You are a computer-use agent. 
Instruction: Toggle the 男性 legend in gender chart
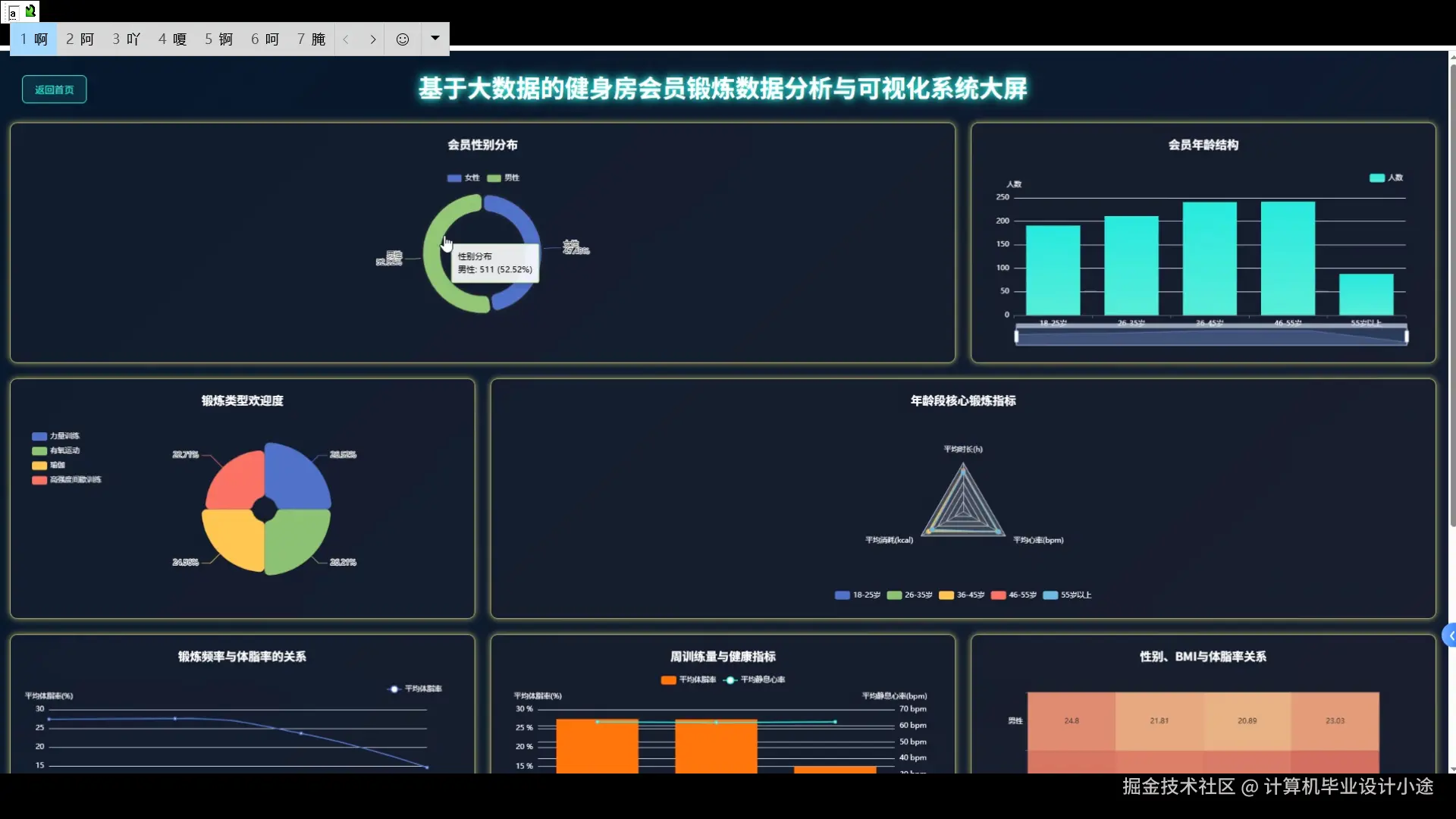tap(504, 178)
